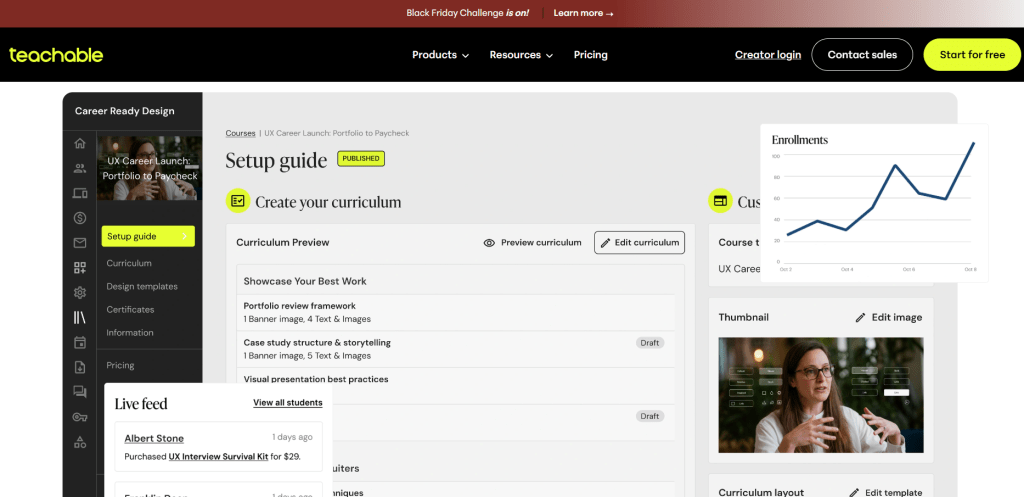Select the Apps grid-plus icon in the sidebar
1024x497 pixels.
coord(80,268)
